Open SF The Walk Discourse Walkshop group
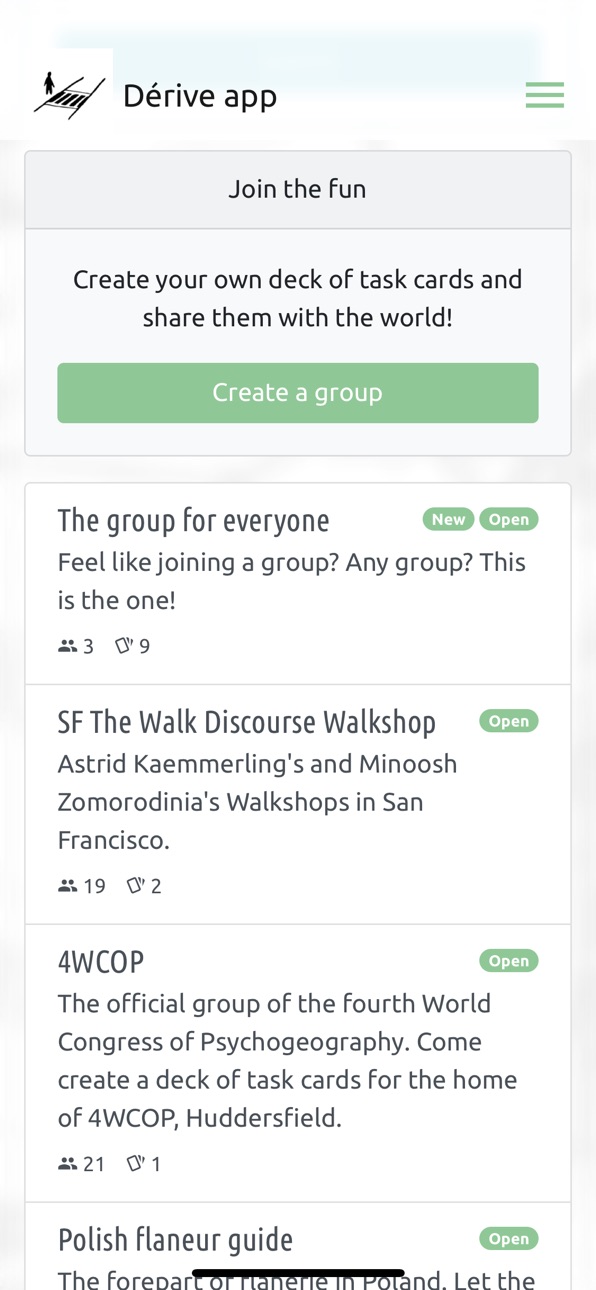This screenshot has width=596, height=1290. [x=246, y=722]
